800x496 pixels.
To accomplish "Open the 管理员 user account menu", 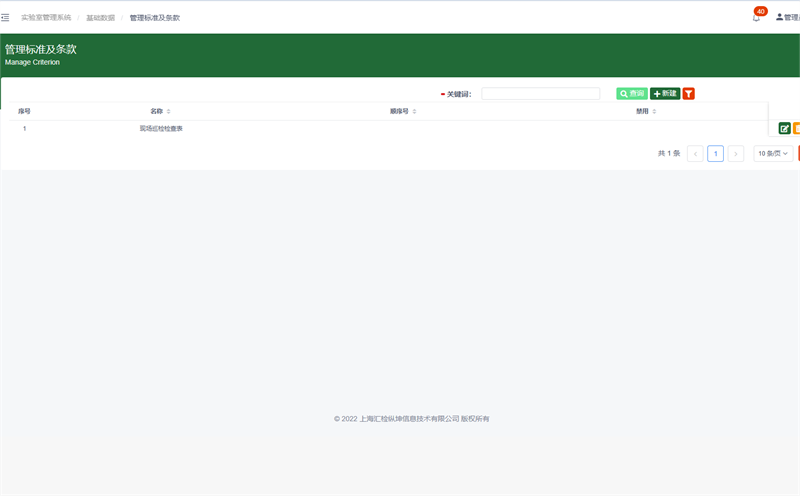I will [787, 17].
